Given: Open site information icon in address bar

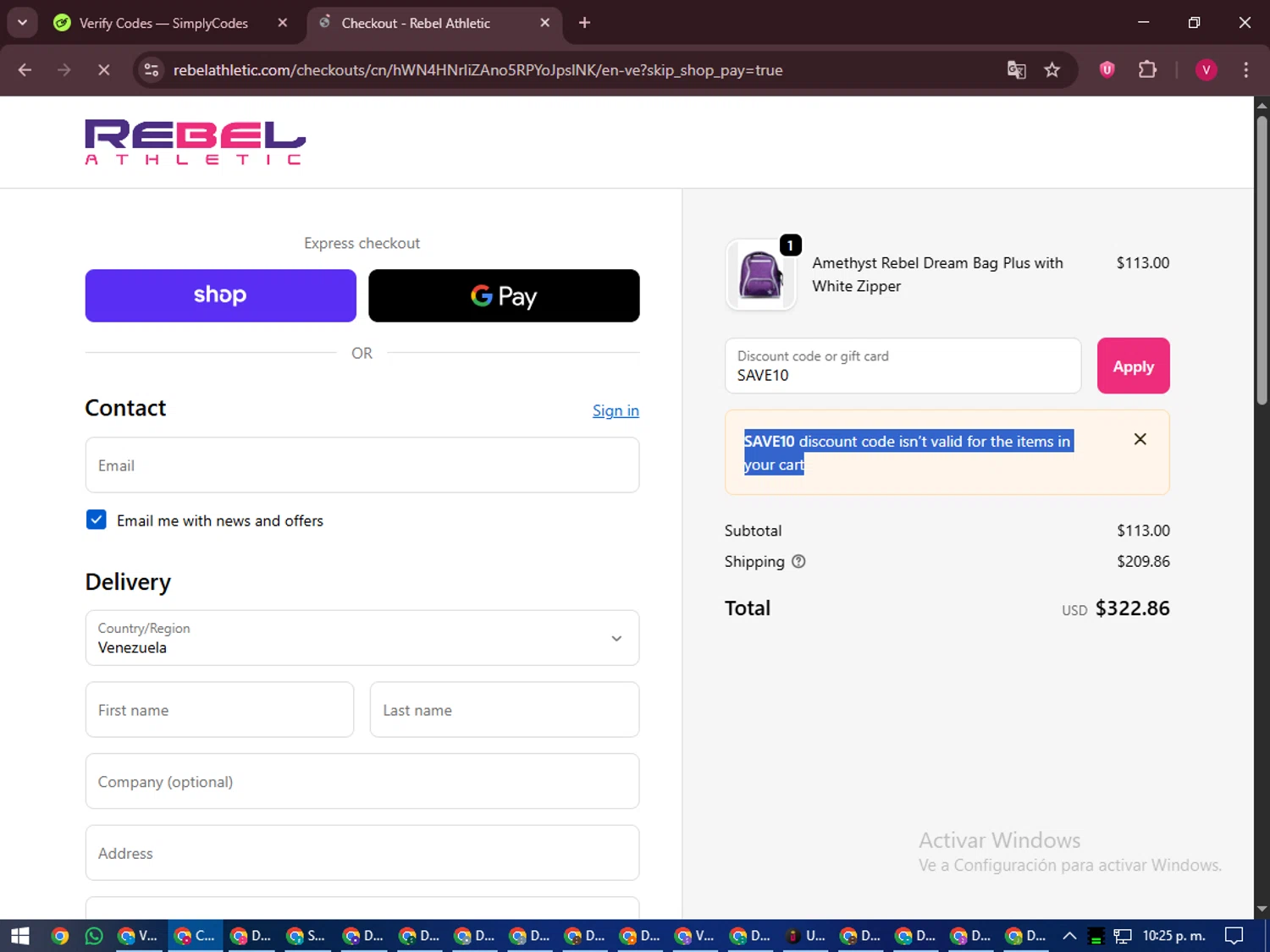Looking at the screenshot, I should point(152,70).
